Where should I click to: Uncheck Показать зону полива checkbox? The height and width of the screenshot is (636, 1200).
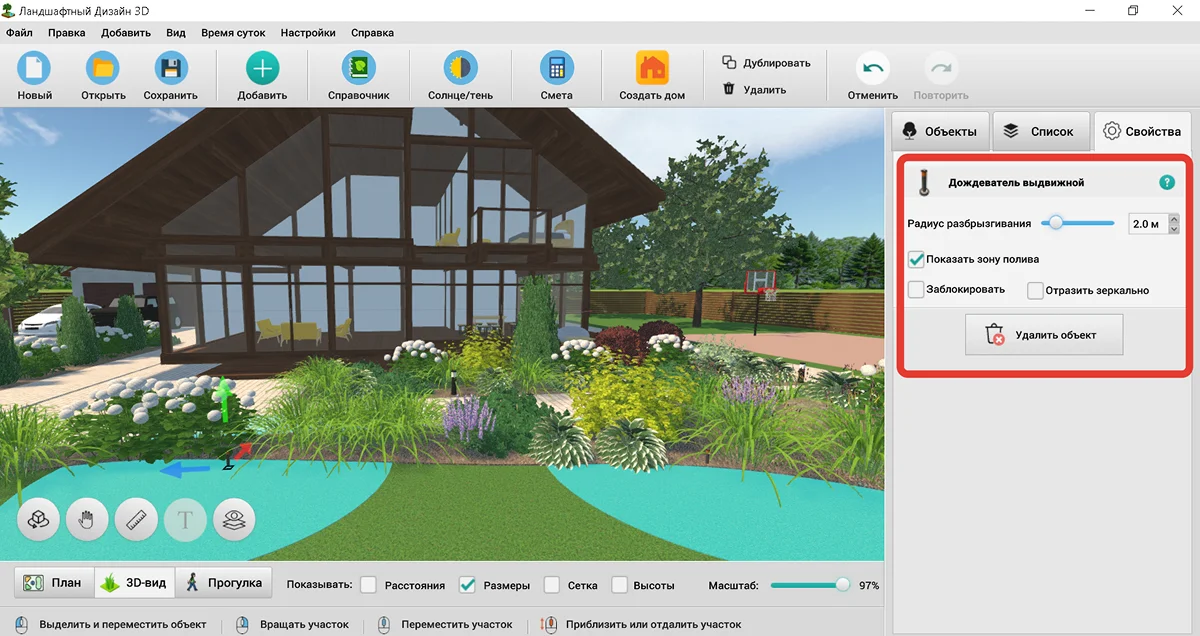pos(916,259)
